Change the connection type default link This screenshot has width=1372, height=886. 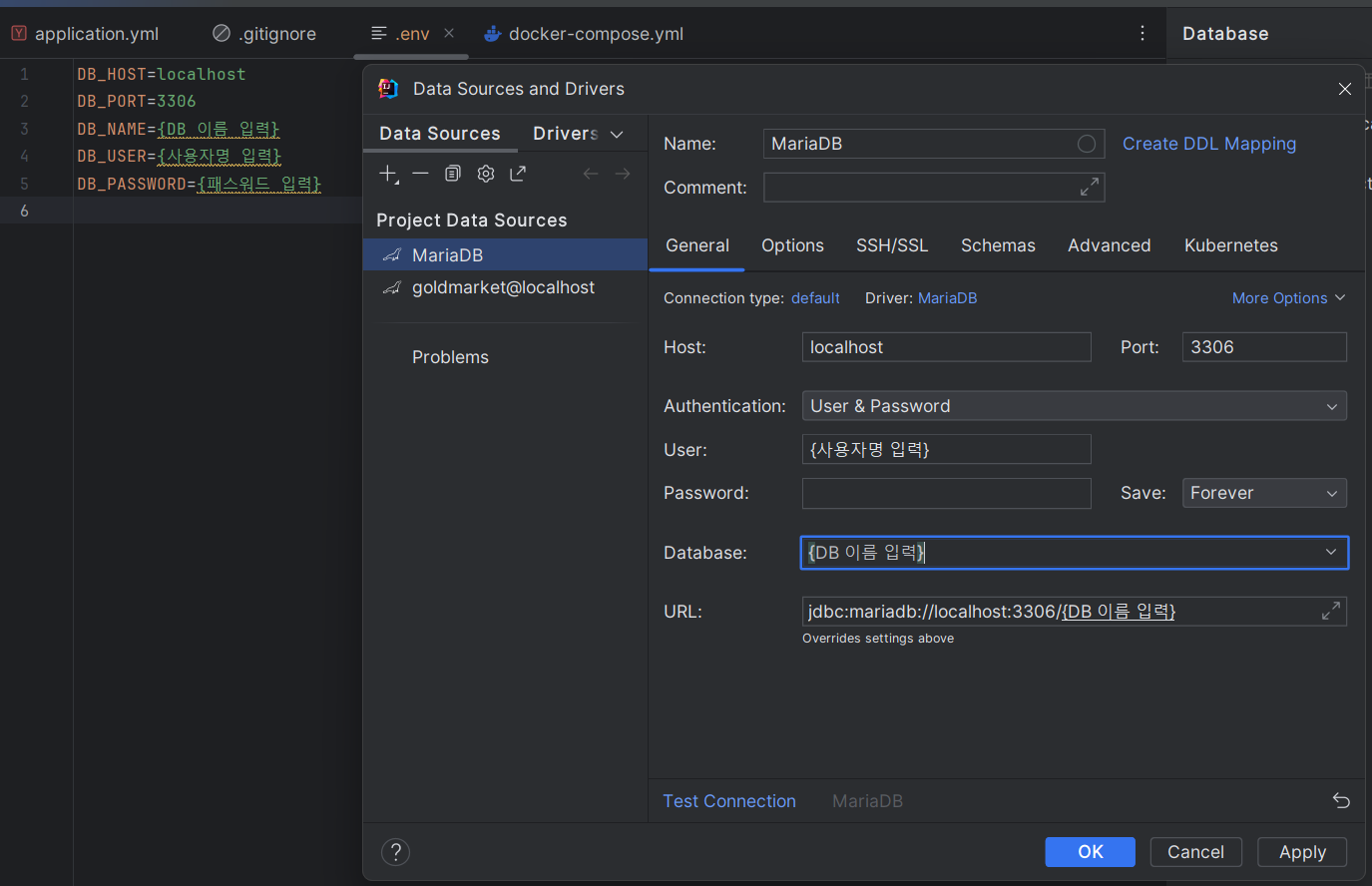(x=815, y=298)
